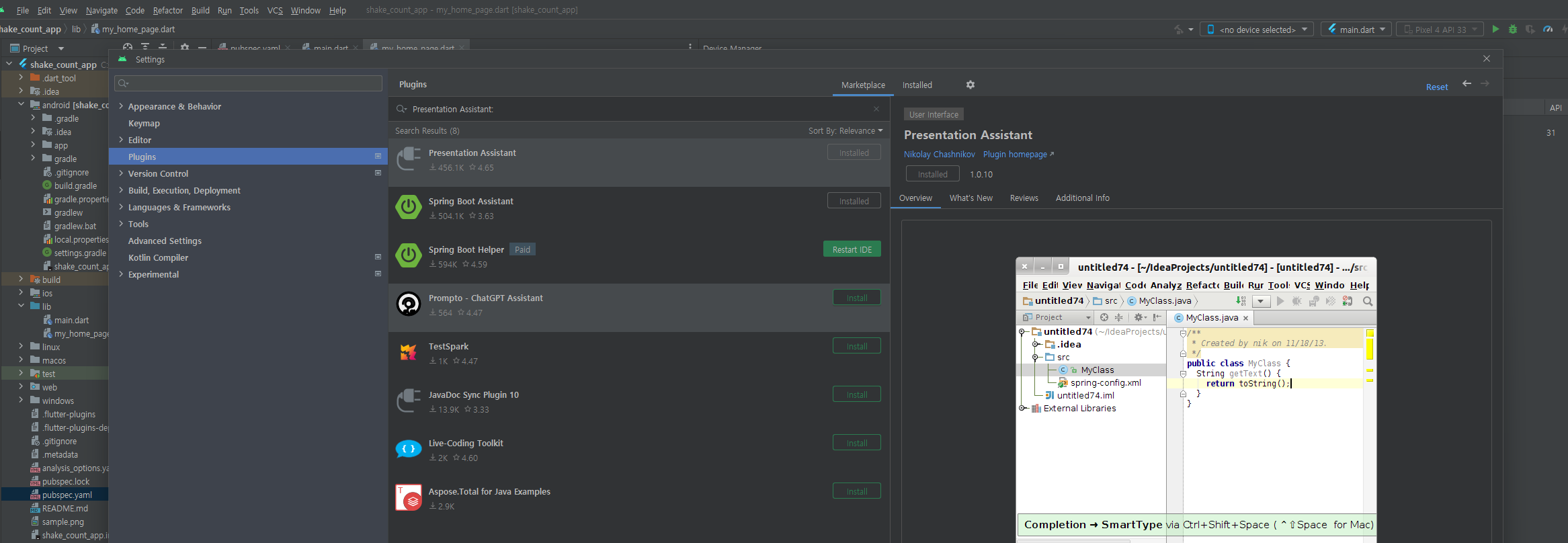Click the JavaDoc Sync Plugin icon

pos(409,401)
